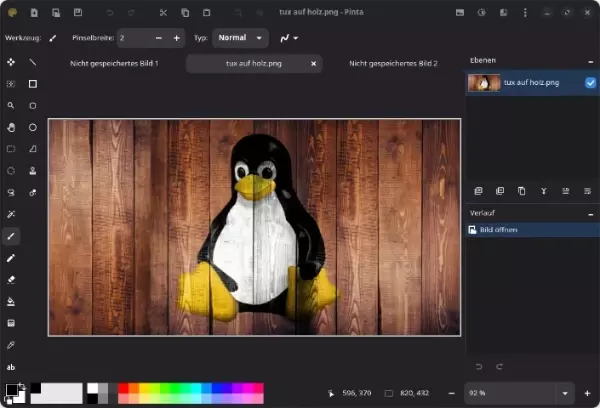Switch to Nicht gespeichertes Bild 2 tab
This screenshot has height=408, width=600.
point(393,64)
